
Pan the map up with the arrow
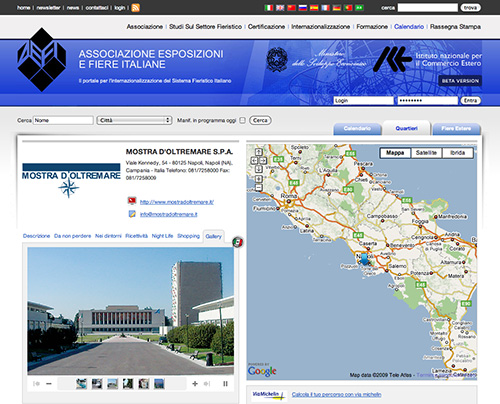[x=259, y=152]
